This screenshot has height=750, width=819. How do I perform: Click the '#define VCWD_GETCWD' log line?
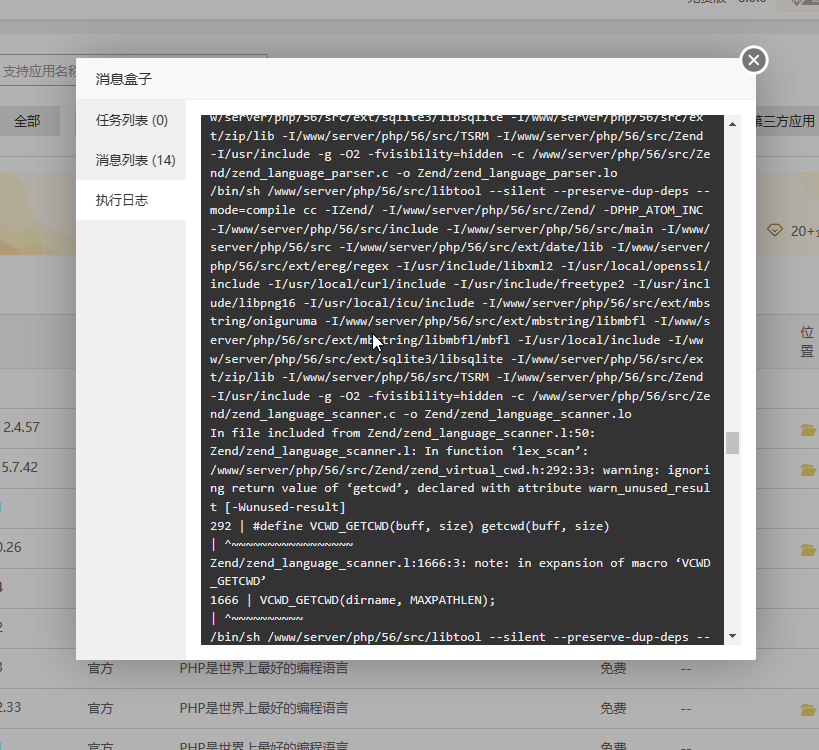tap(410, 526)
